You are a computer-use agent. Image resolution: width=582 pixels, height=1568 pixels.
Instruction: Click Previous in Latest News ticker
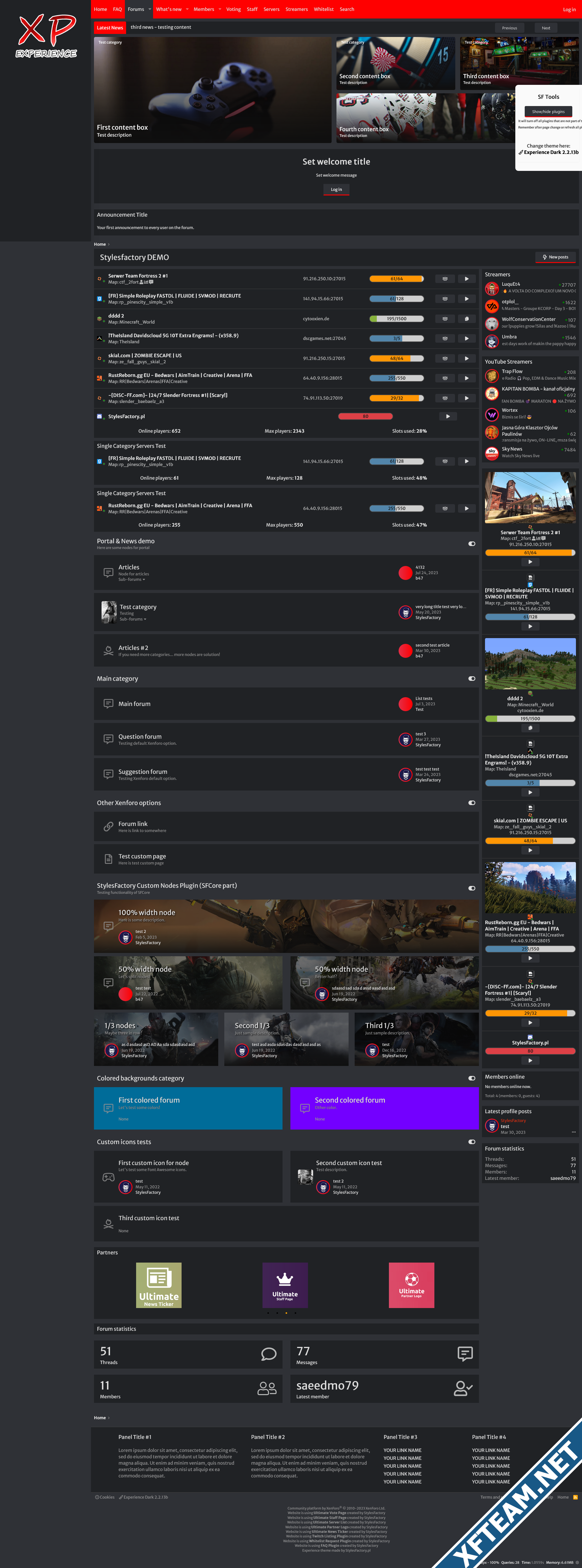point(510,28)
